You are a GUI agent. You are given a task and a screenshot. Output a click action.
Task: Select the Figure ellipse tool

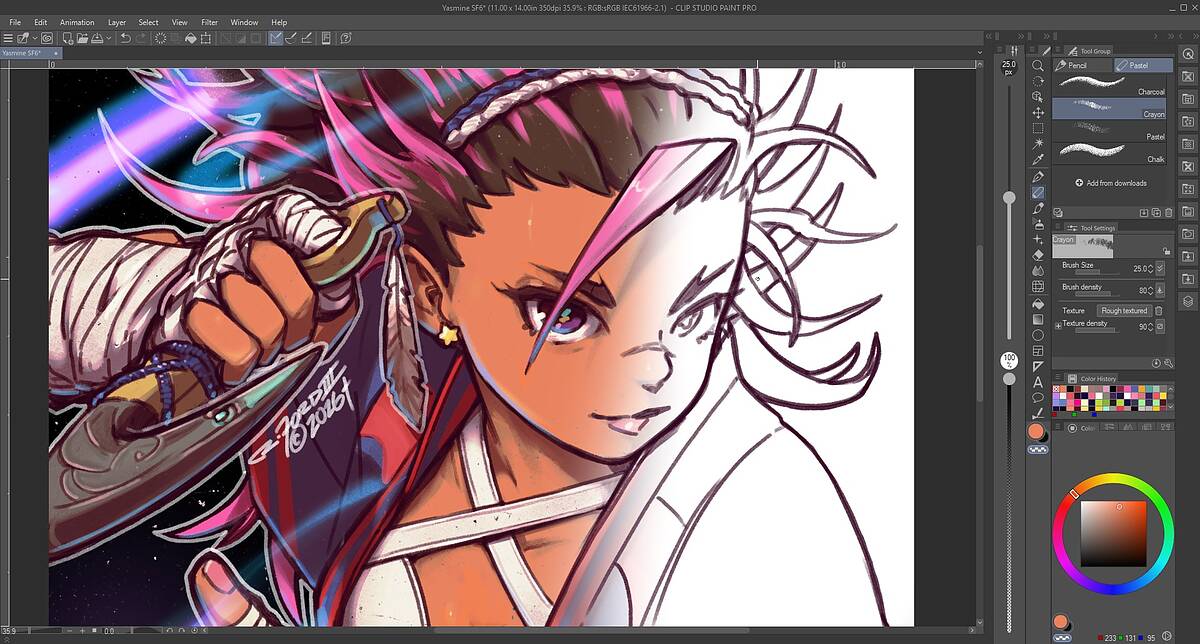[1038, 335]
